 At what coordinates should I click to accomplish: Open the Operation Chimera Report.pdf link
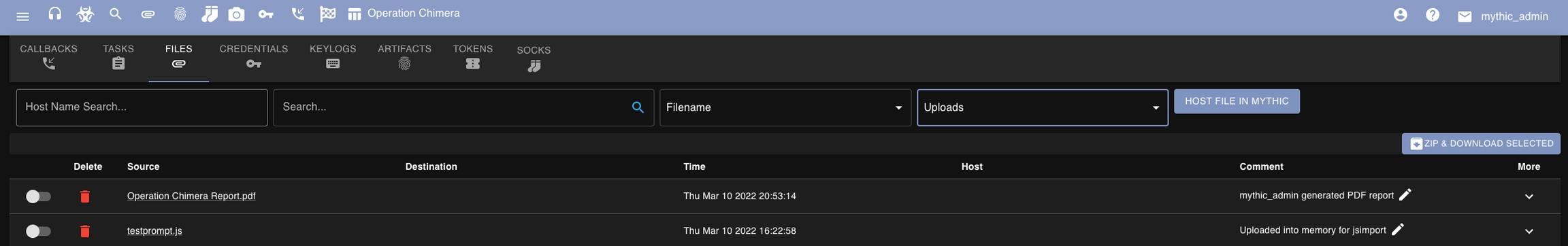[191, 196]
